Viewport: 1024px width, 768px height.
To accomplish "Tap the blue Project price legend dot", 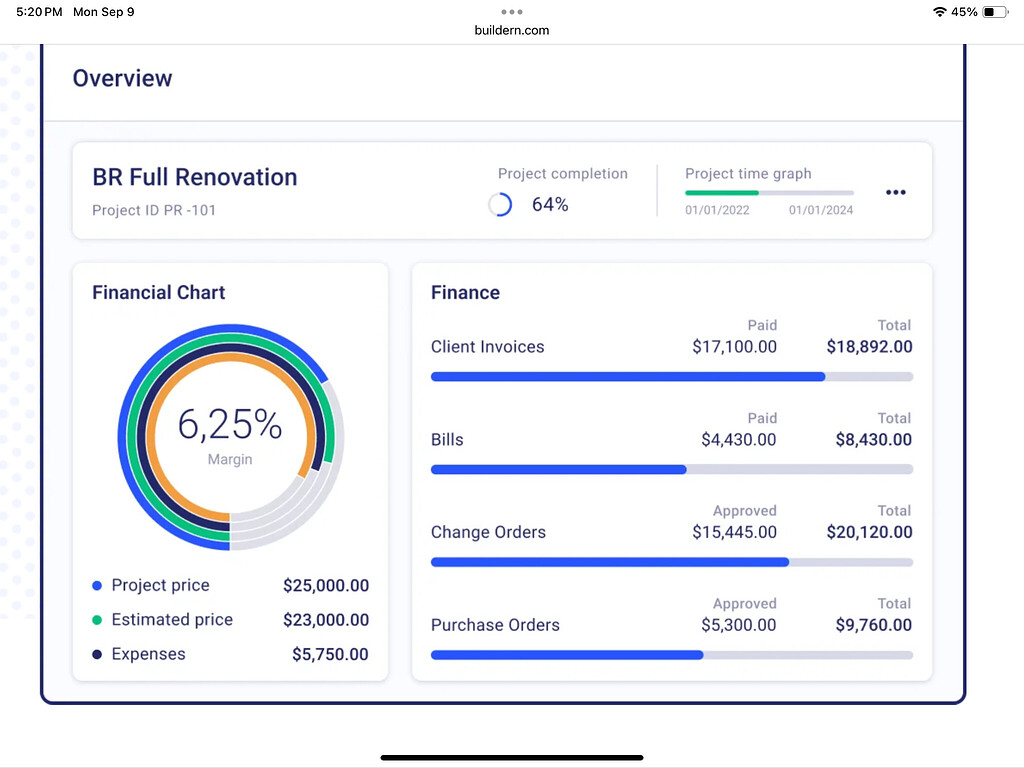I will 97,586.
